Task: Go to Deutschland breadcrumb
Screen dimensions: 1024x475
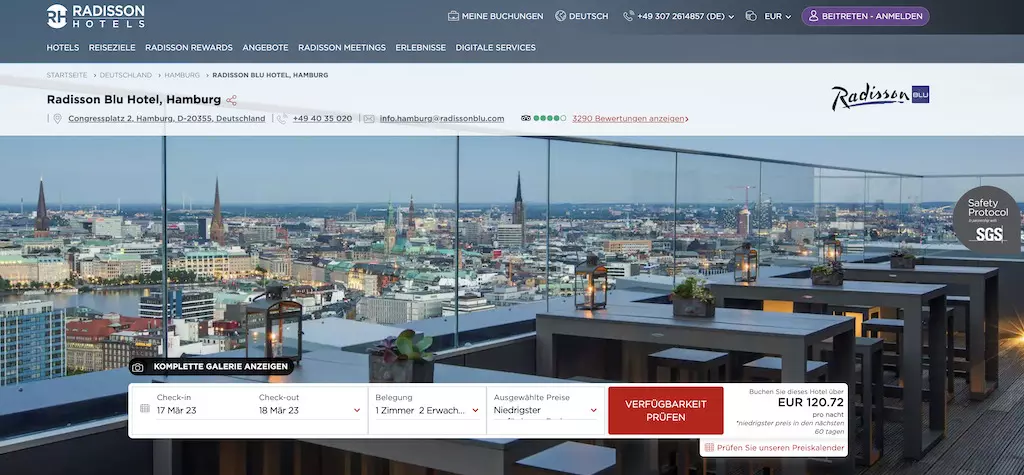Action: 125,75
